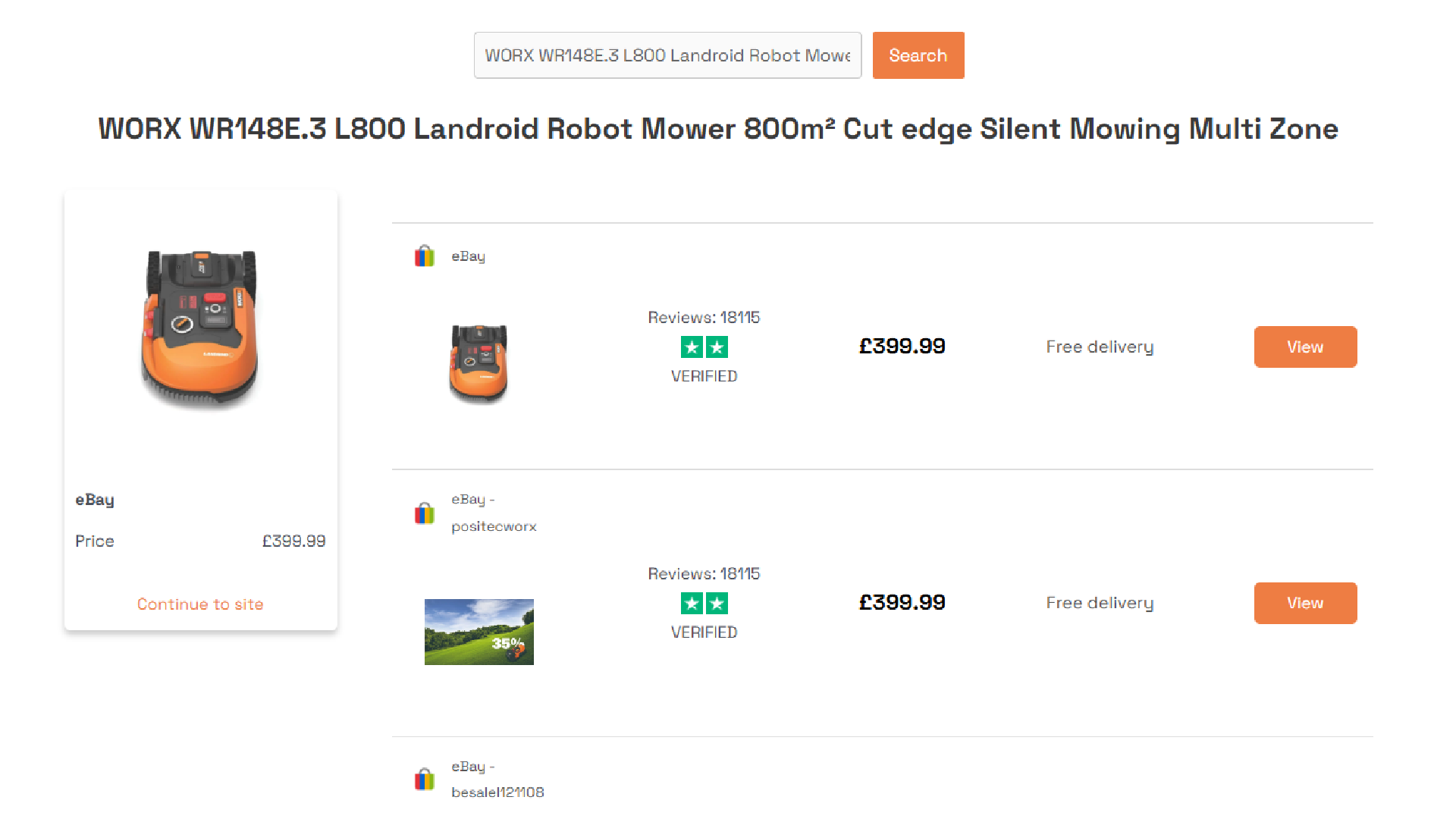Click the £399.99 price in the first listing
Image resolution: width=1456 pixels, height=819 pixels.
tap(902, 347)
